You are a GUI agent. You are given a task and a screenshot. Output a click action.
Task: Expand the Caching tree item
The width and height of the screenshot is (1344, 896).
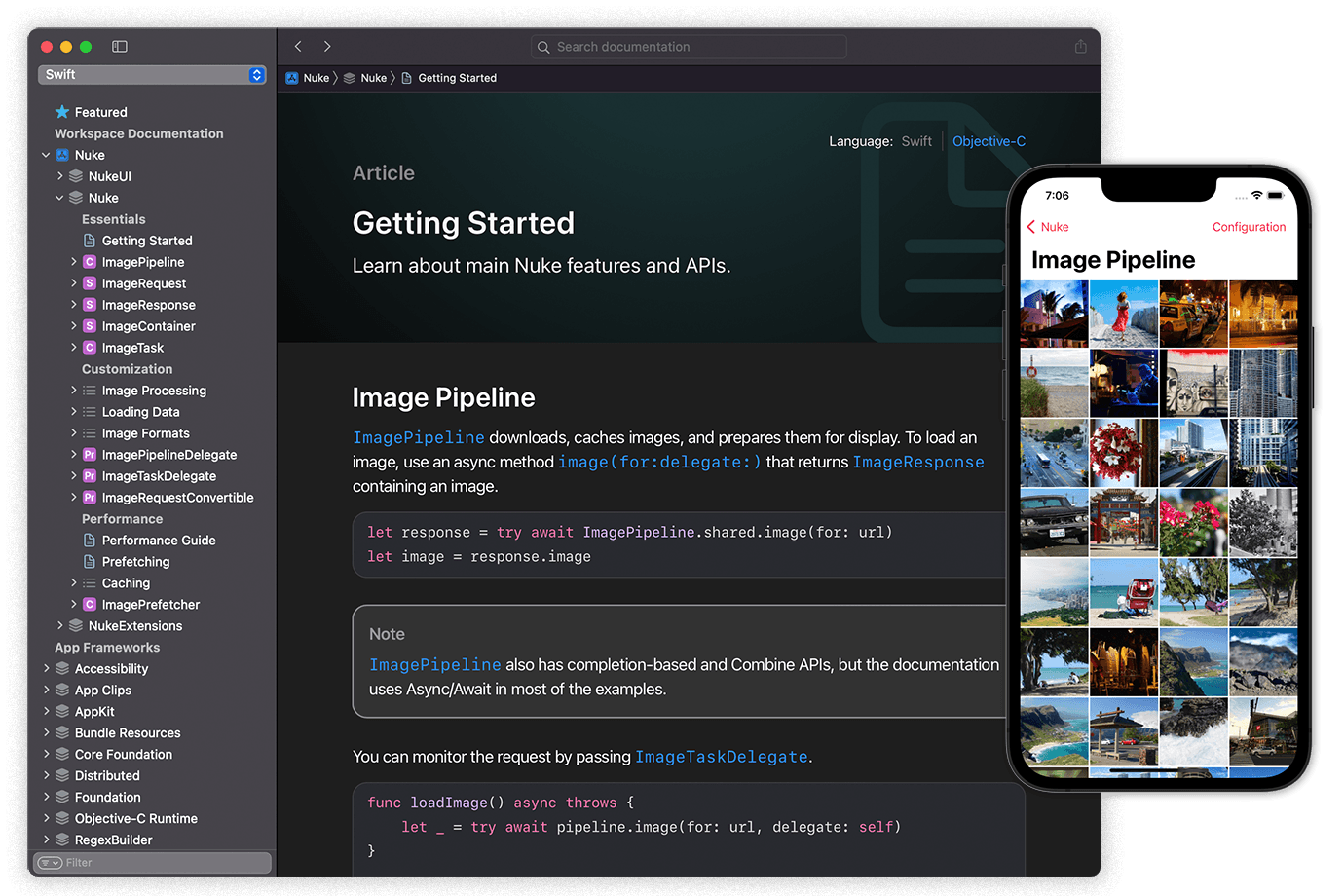(x=73, y=583)
